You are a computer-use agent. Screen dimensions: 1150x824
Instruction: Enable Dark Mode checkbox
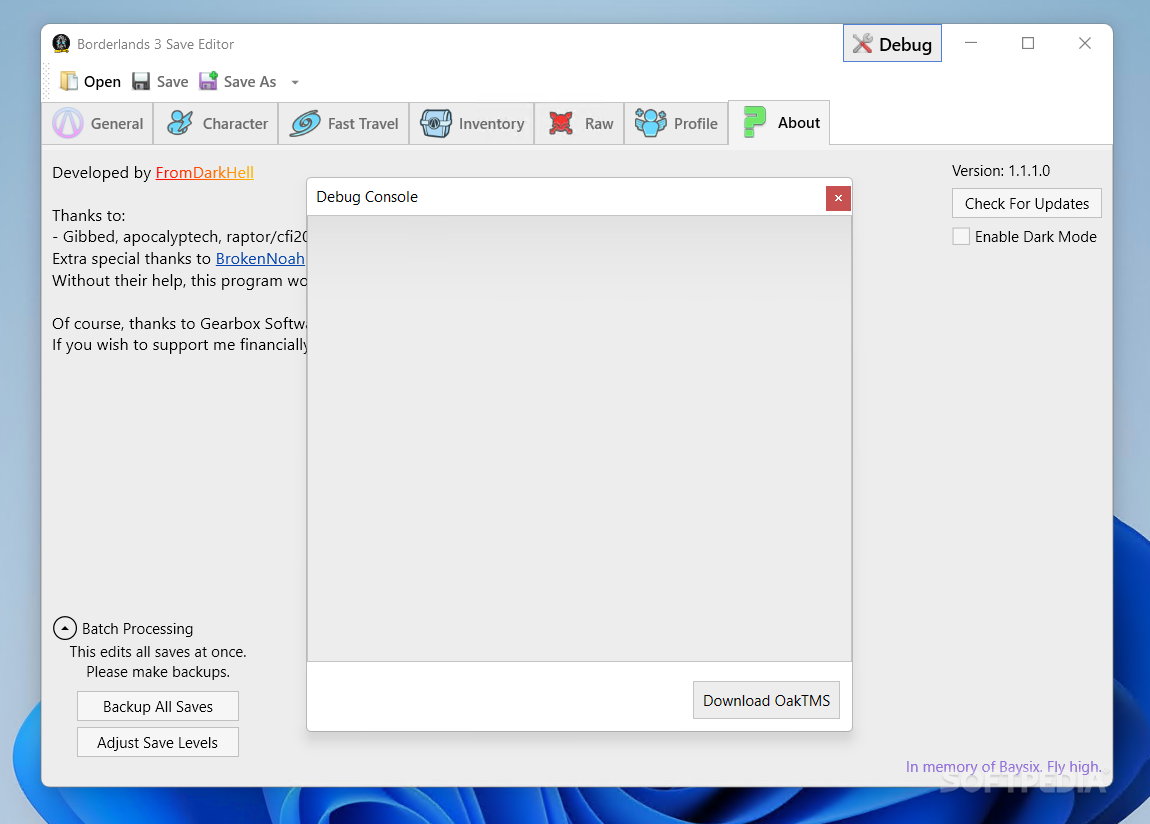[x=961, y=236]
